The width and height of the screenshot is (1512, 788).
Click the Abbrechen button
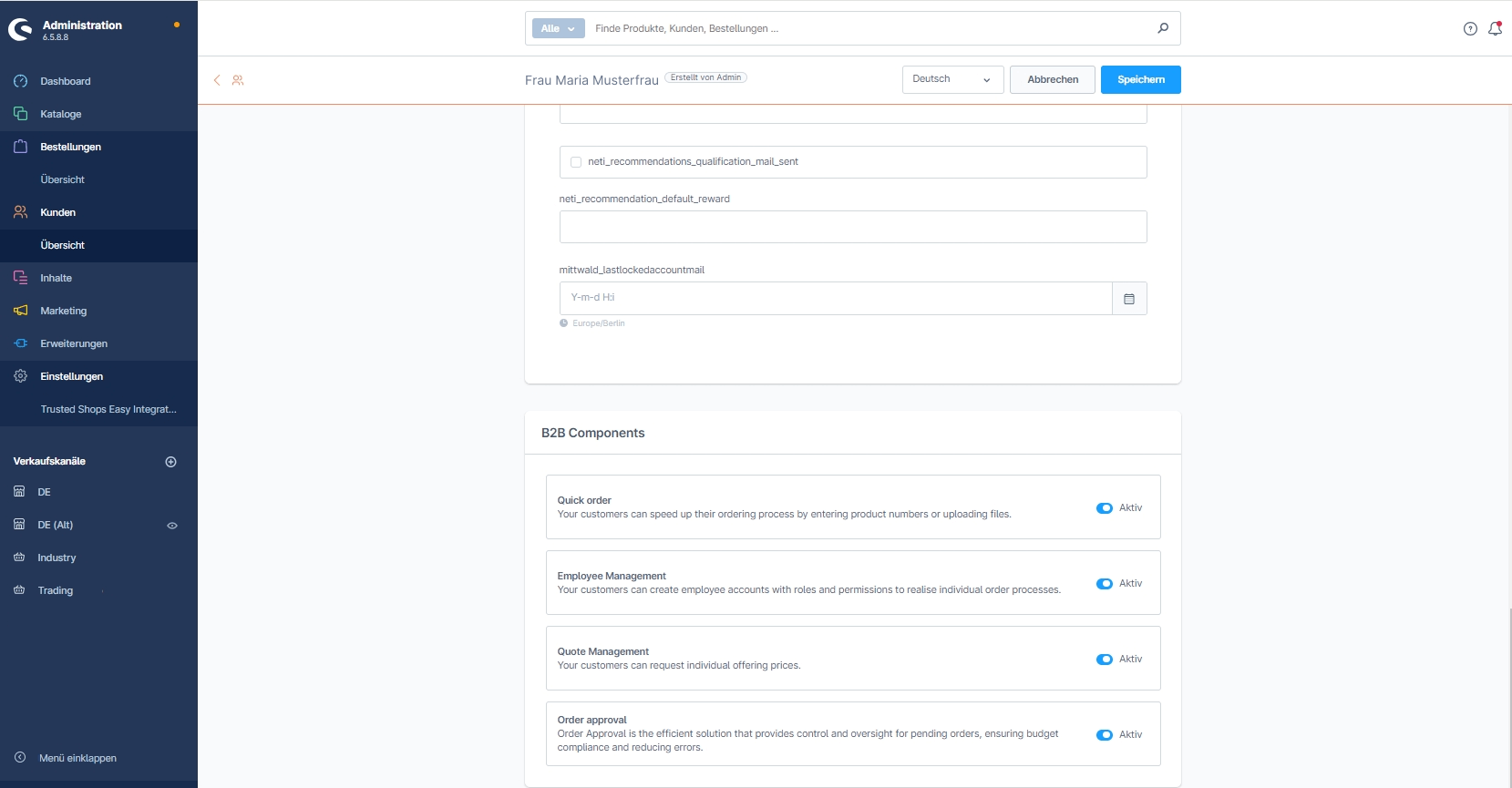[1053, 79]
